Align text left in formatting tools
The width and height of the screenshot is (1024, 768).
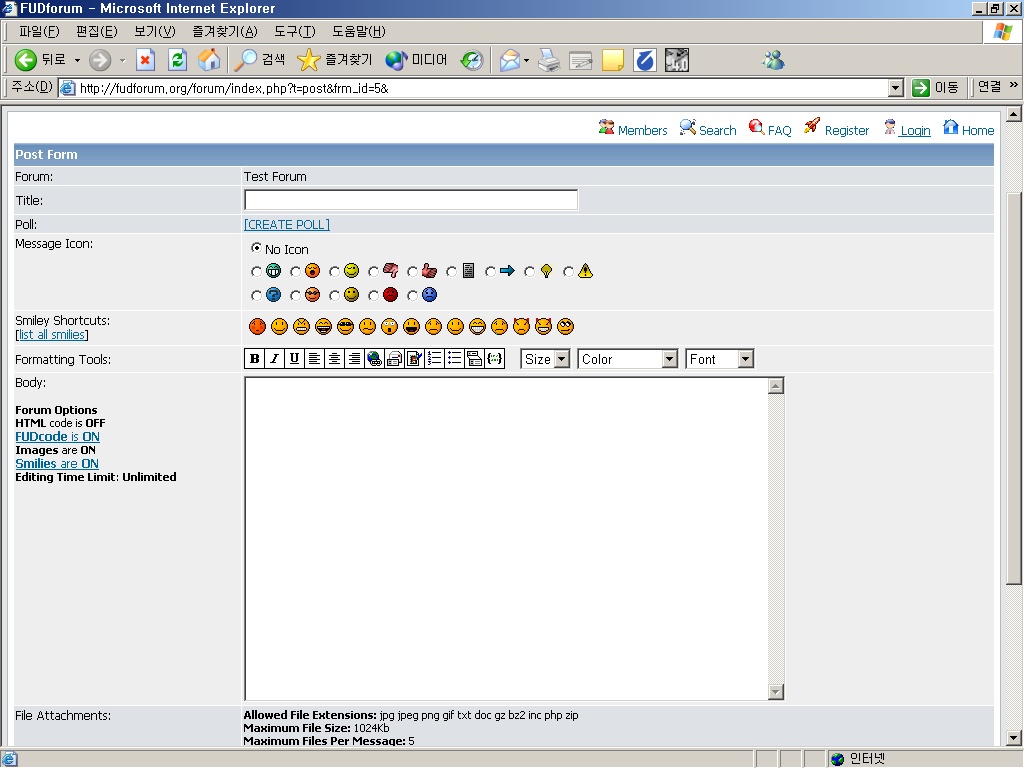314,359
